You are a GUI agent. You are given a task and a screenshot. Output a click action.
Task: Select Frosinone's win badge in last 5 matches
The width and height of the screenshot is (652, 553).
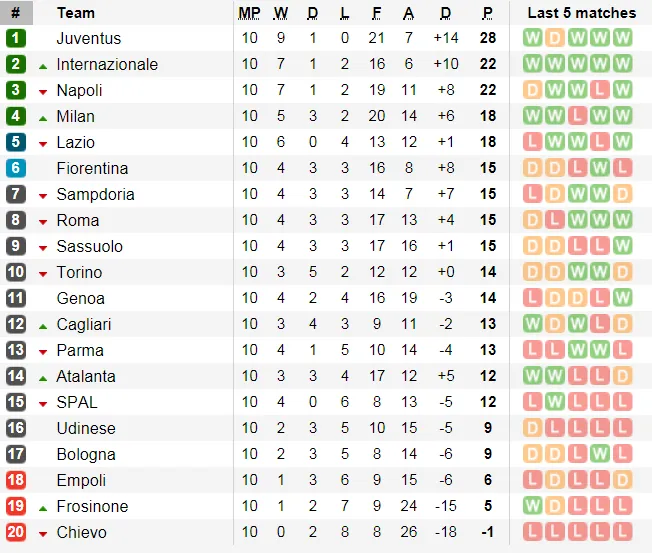tap(533, 506)
